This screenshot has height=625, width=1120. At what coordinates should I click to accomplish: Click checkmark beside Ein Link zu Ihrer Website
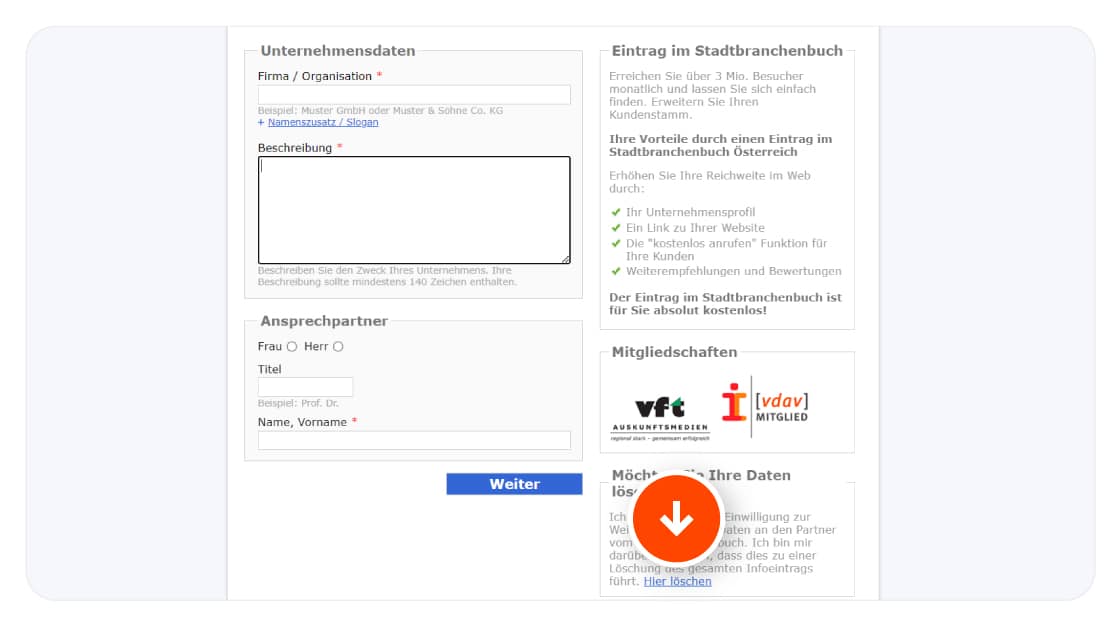616,228
